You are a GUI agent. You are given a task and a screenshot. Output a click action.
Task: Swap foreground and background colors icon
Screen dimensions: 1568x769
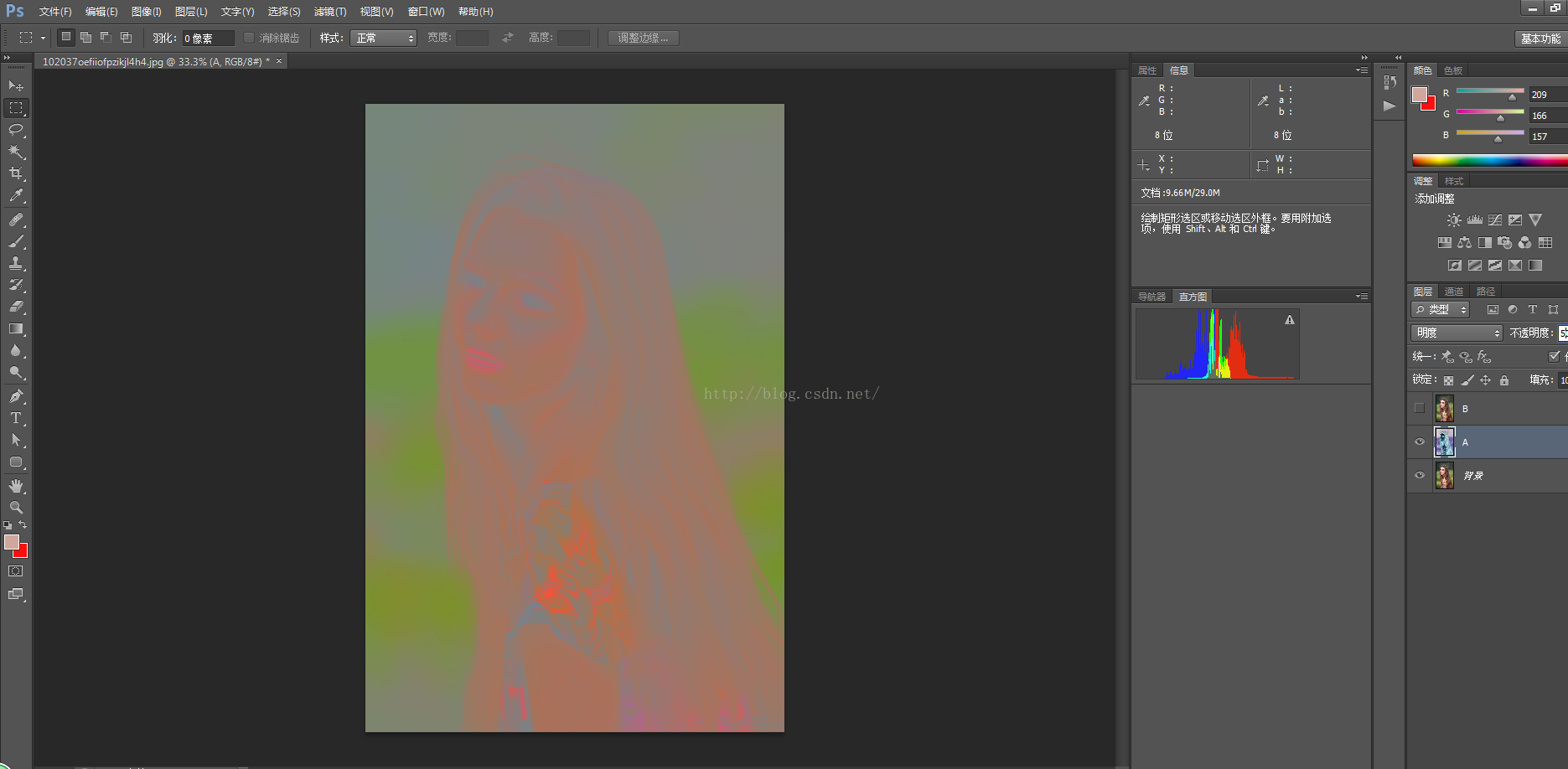23,524
